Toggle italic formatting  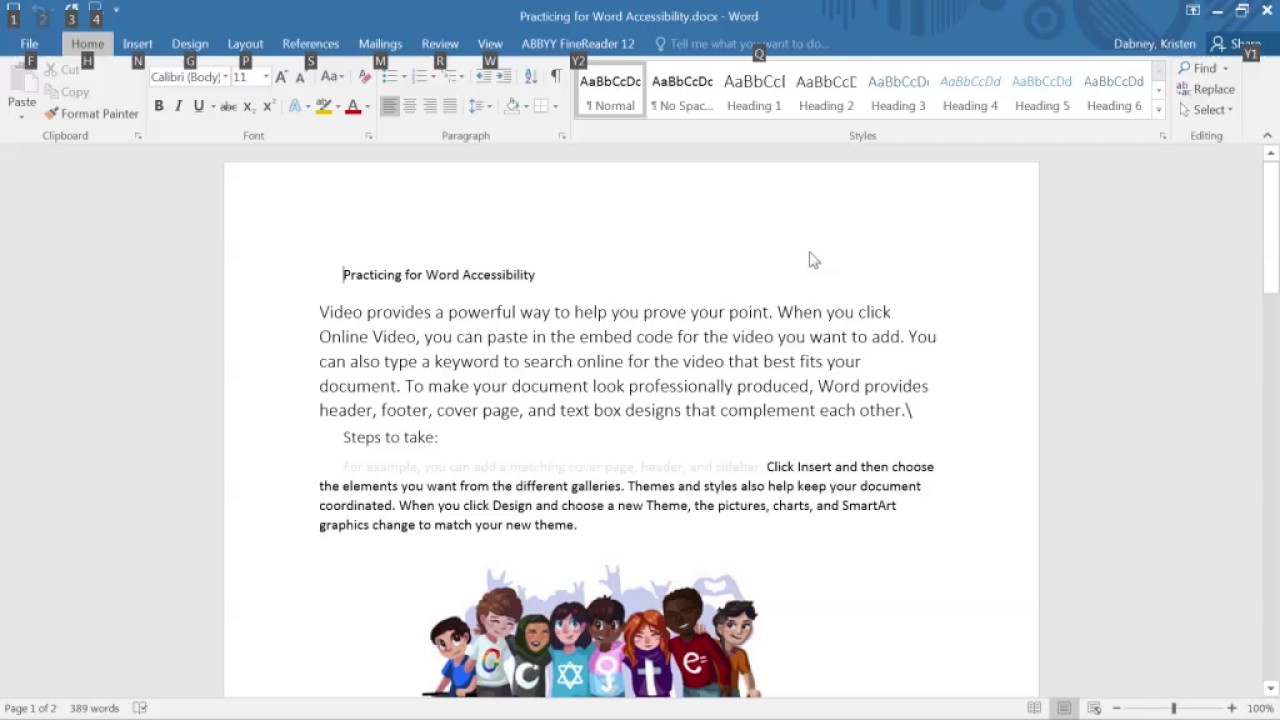(178, 106)
